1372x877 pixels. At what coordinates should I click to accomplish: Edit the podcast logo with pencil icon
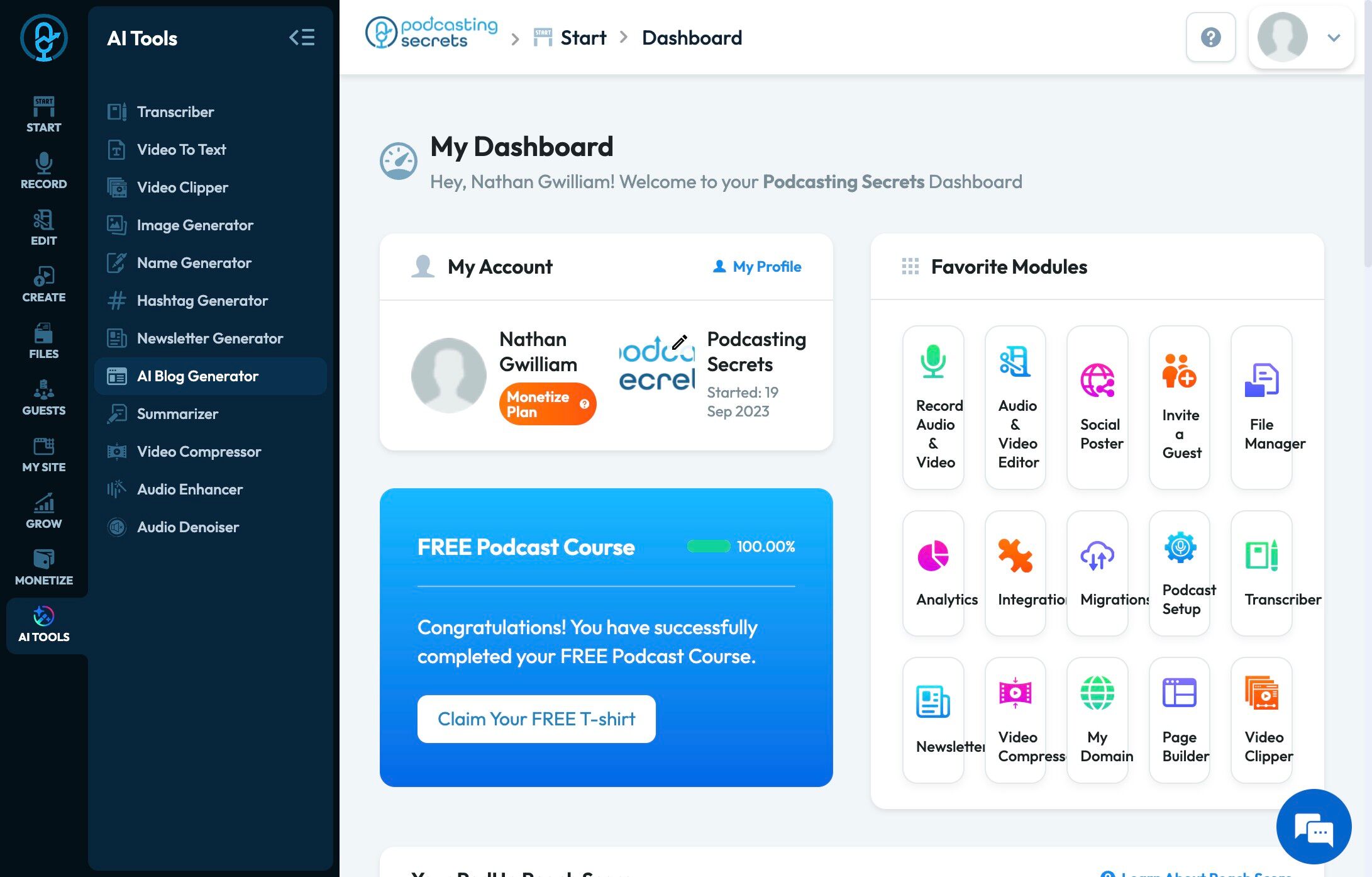[x=679, y=343]
